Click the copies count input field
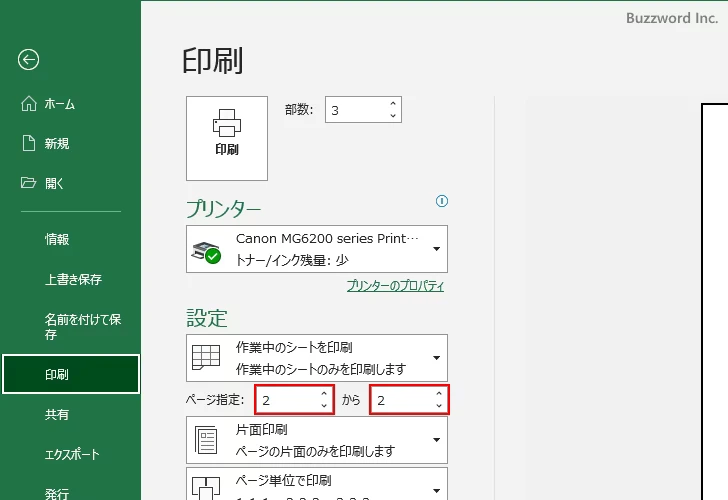 point(355,110)
